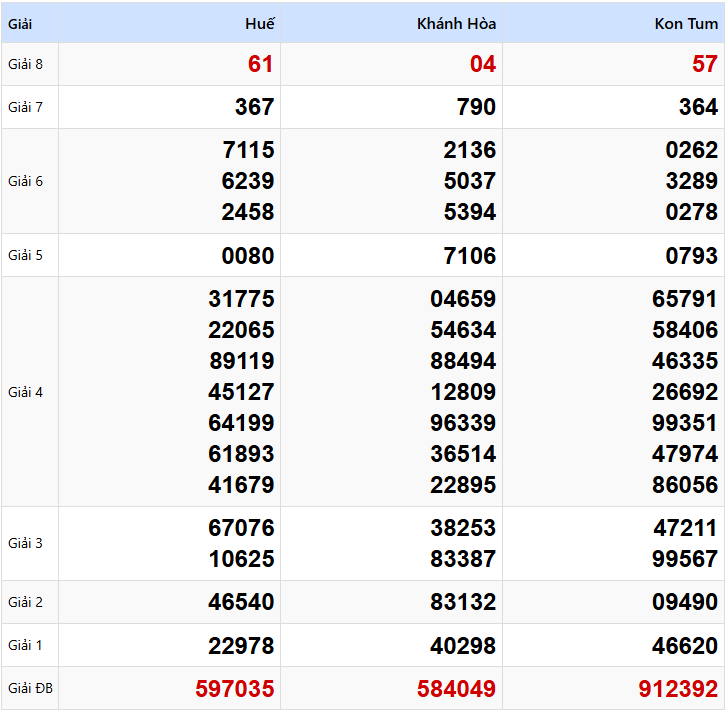Select number 5394 in Khánh Hòa
This screenshot has height=712, width=726.
pyautogui.click(x=469, y=212)
